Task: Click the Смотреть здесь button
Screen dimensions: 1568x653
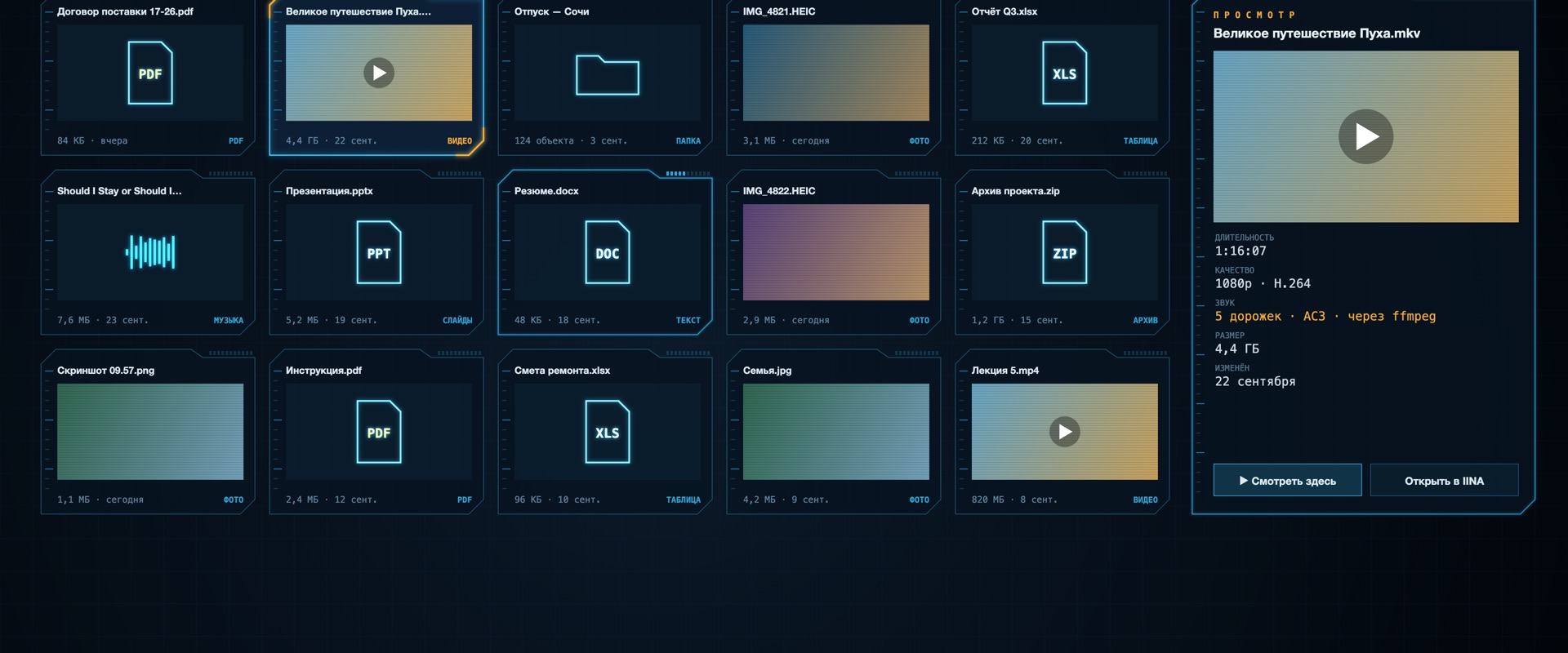Action: point(1287,481)
